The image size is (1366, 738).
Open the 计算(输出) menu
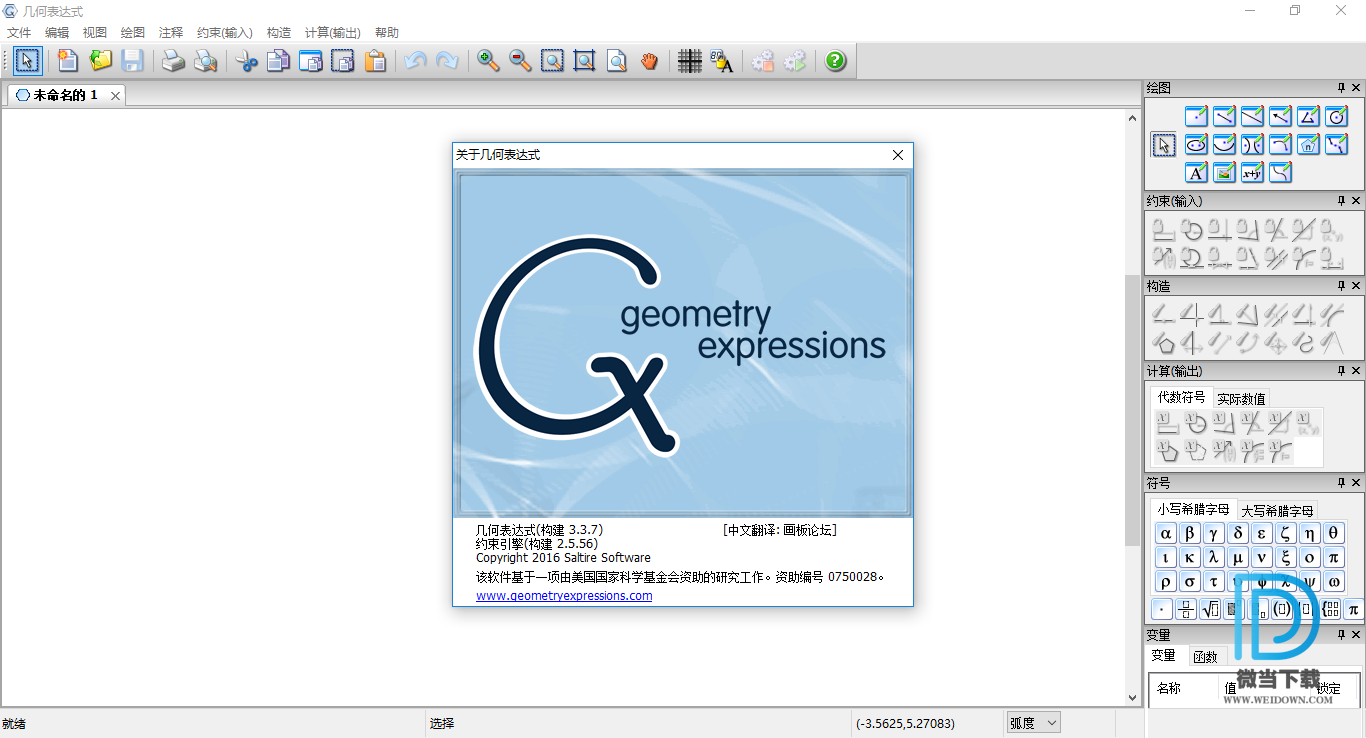pos(333,33)
